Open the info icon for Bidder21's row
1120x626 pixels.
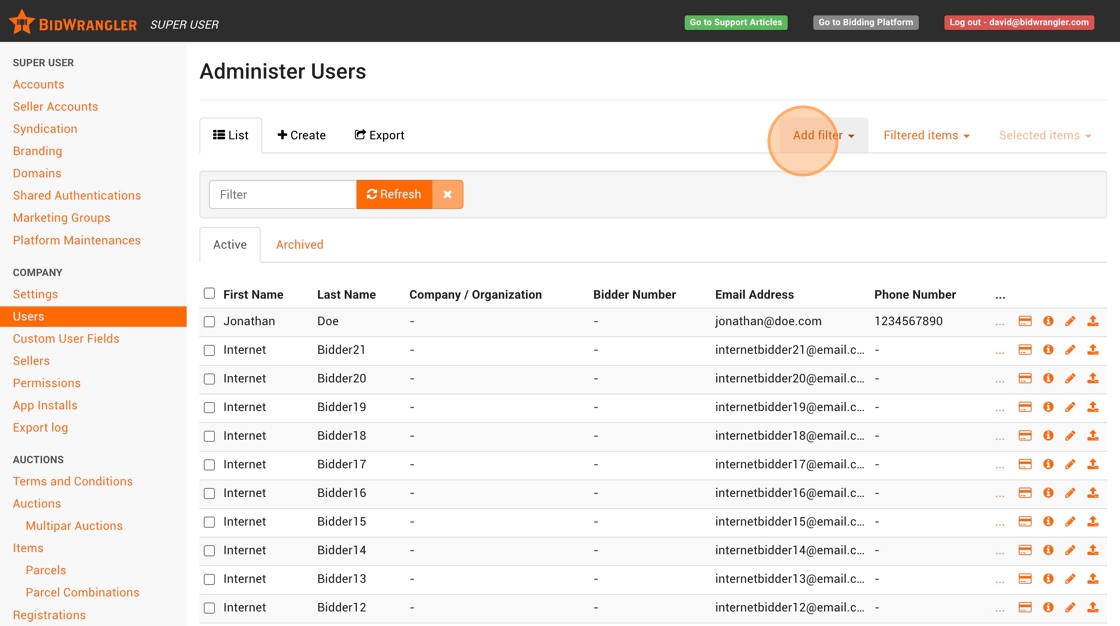[x=1048, y=350]
